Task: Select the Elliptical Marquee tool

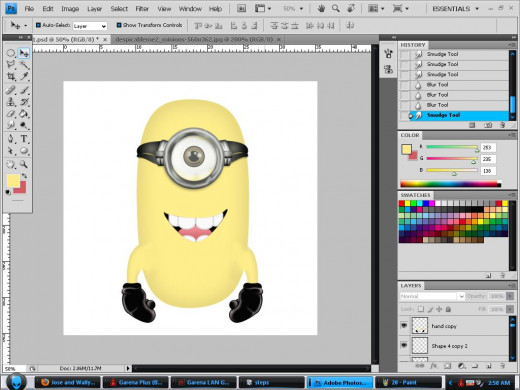Action: tap(11, 53)
